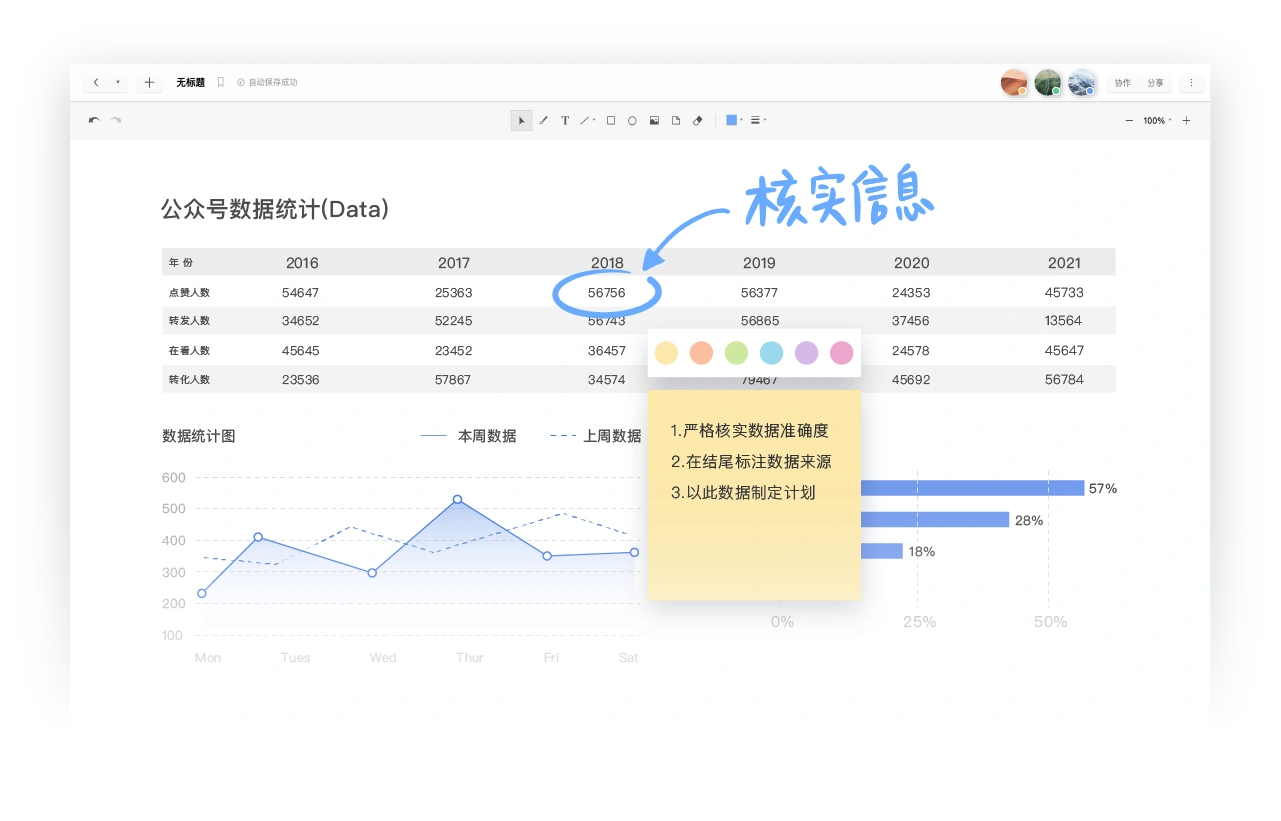Open the blue fill color dropdown
This screenshot has width=1281, height=821.
click(734, 120)
